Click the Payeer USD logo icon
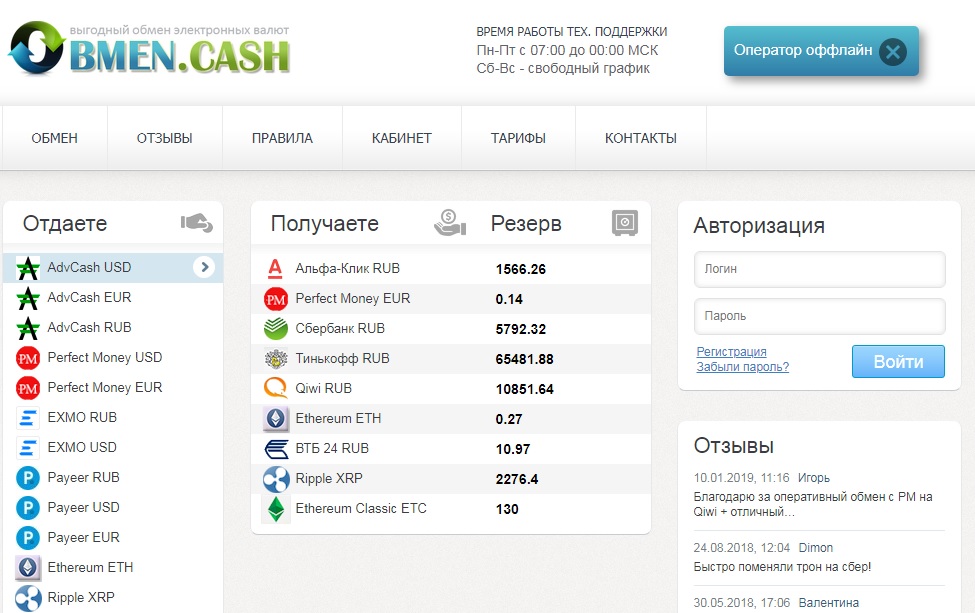This screenshot has width=975, height=613. [x=28, y=508]
